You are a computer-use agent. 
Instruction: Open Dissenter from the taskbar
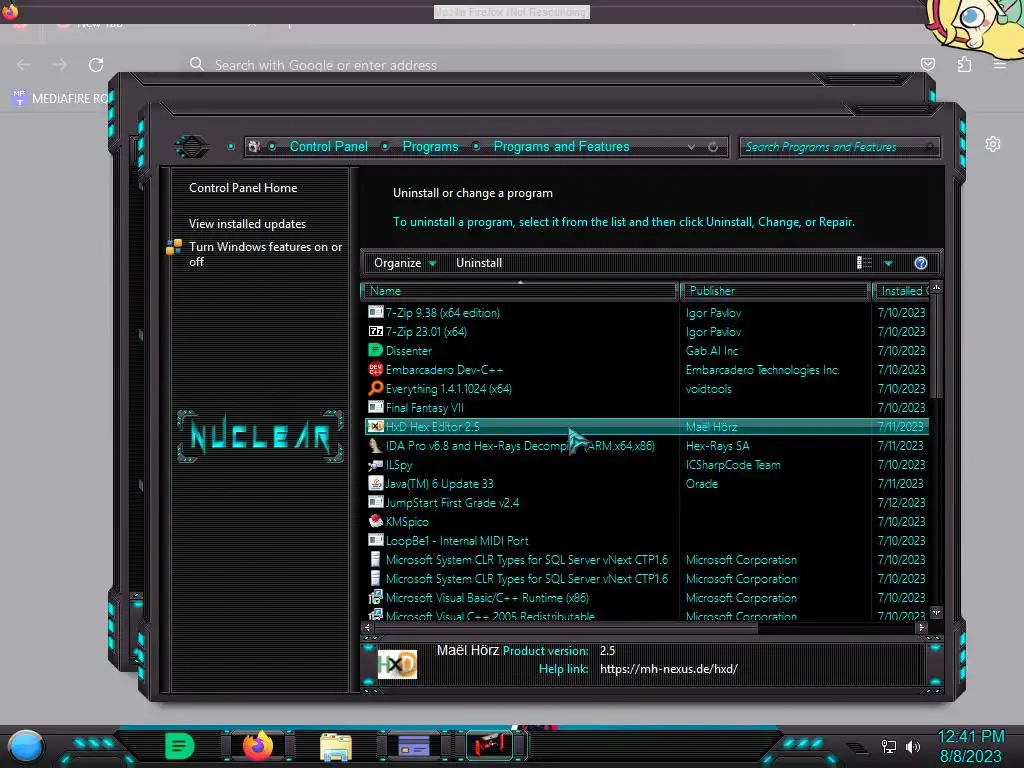tap(179, 746)
